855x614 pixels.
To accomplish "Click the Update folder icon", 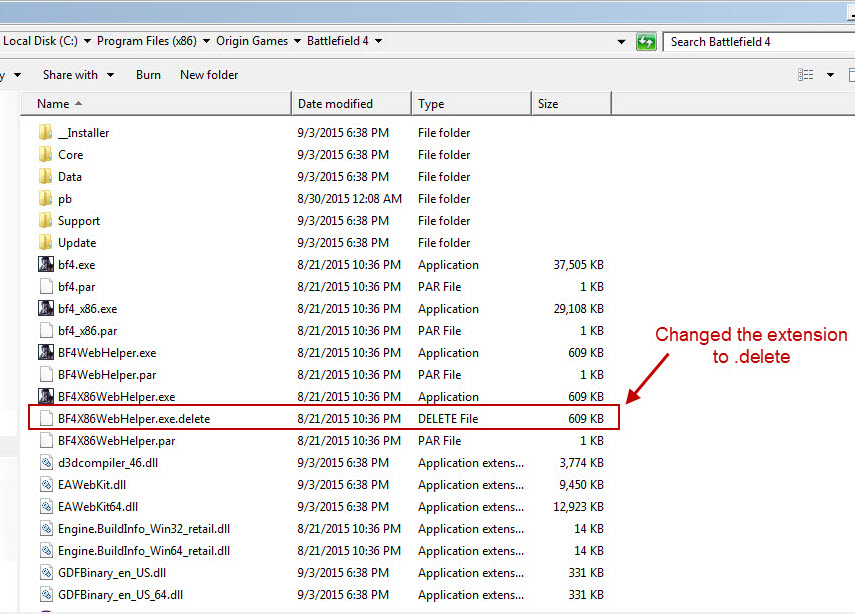I will 46,243.
